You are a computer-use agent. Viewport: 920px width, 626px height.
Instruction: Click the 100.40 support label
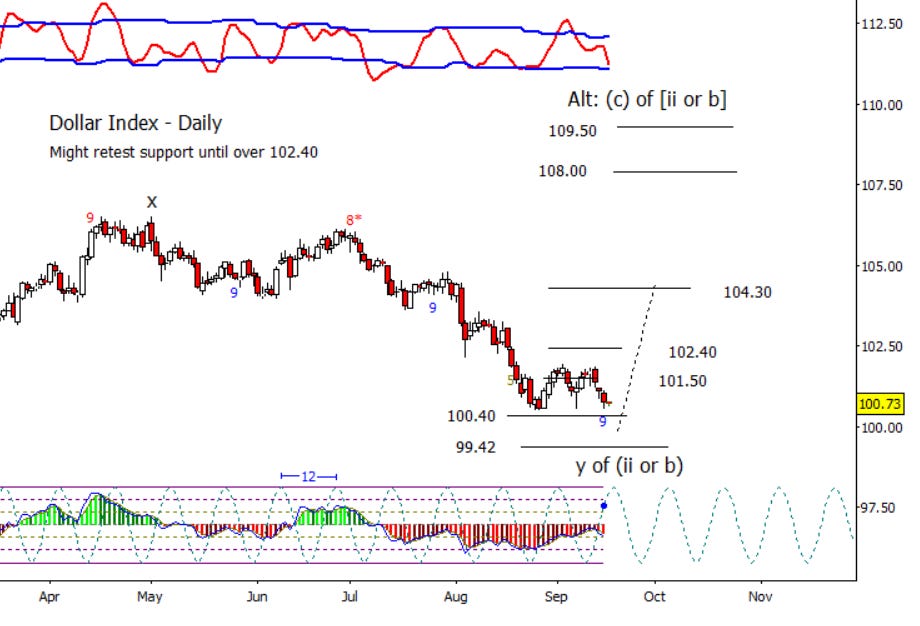pyautogui.click(x=471, y=416)
